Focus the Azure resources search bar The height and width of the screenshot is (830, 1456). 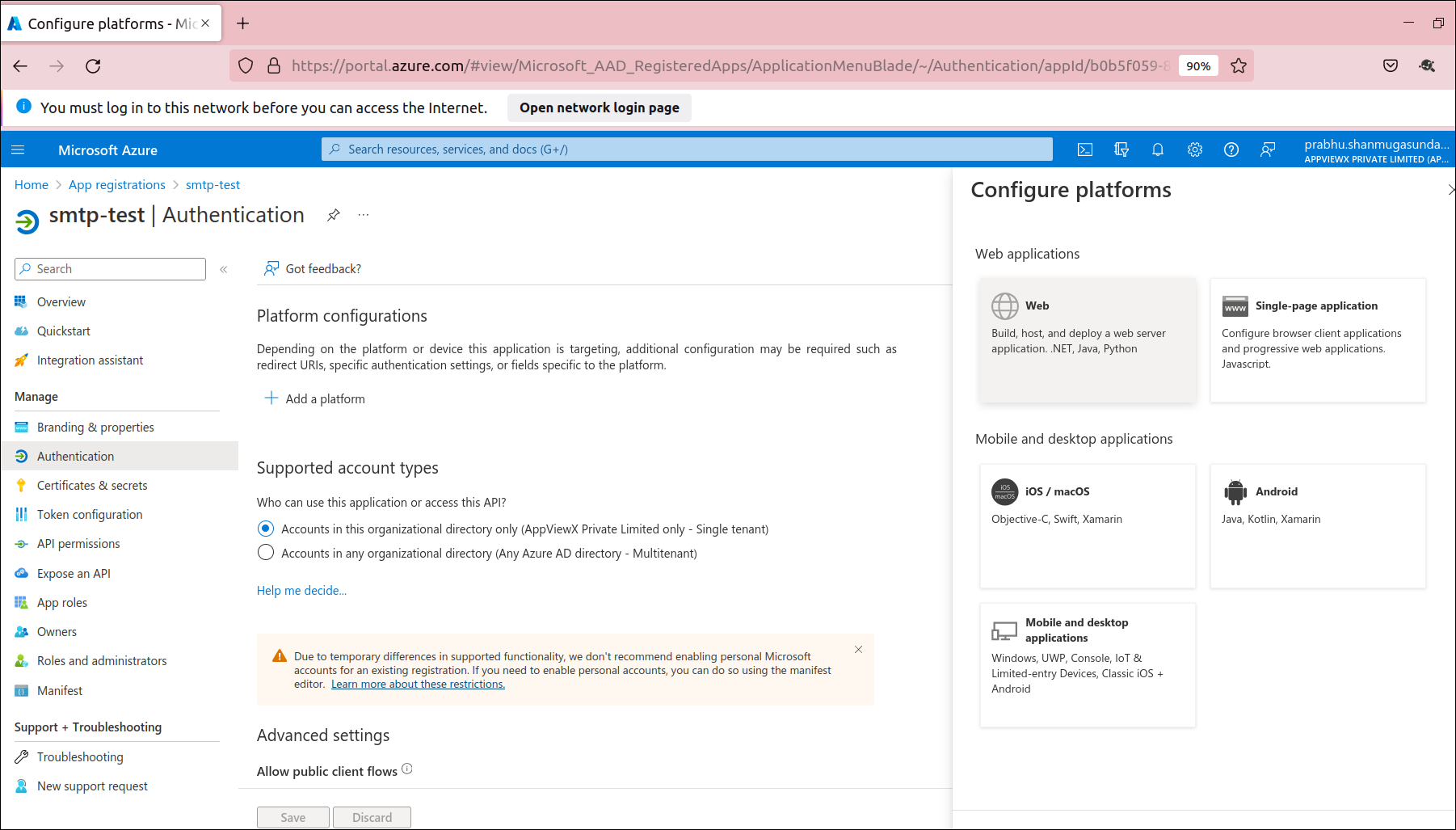tap(687, 150)
